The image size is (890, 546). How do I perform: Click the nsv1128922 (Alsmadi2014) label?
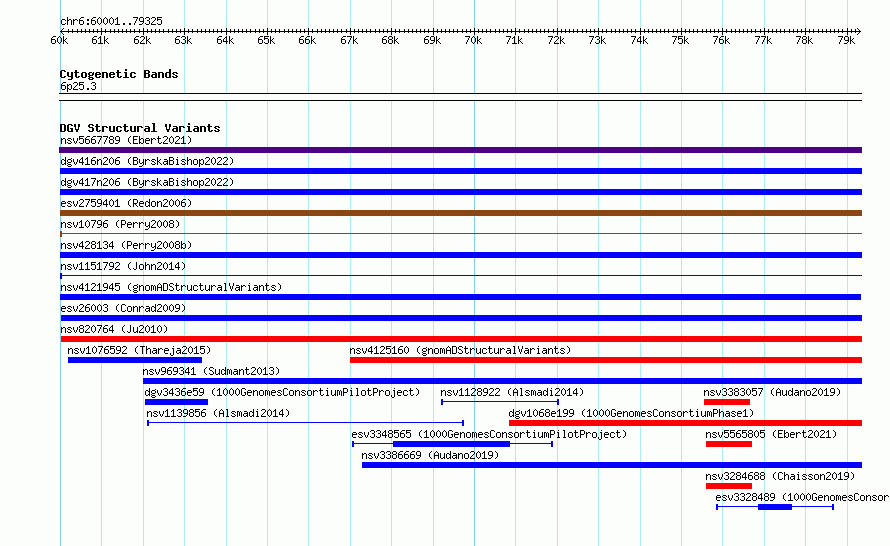[512, 392]
